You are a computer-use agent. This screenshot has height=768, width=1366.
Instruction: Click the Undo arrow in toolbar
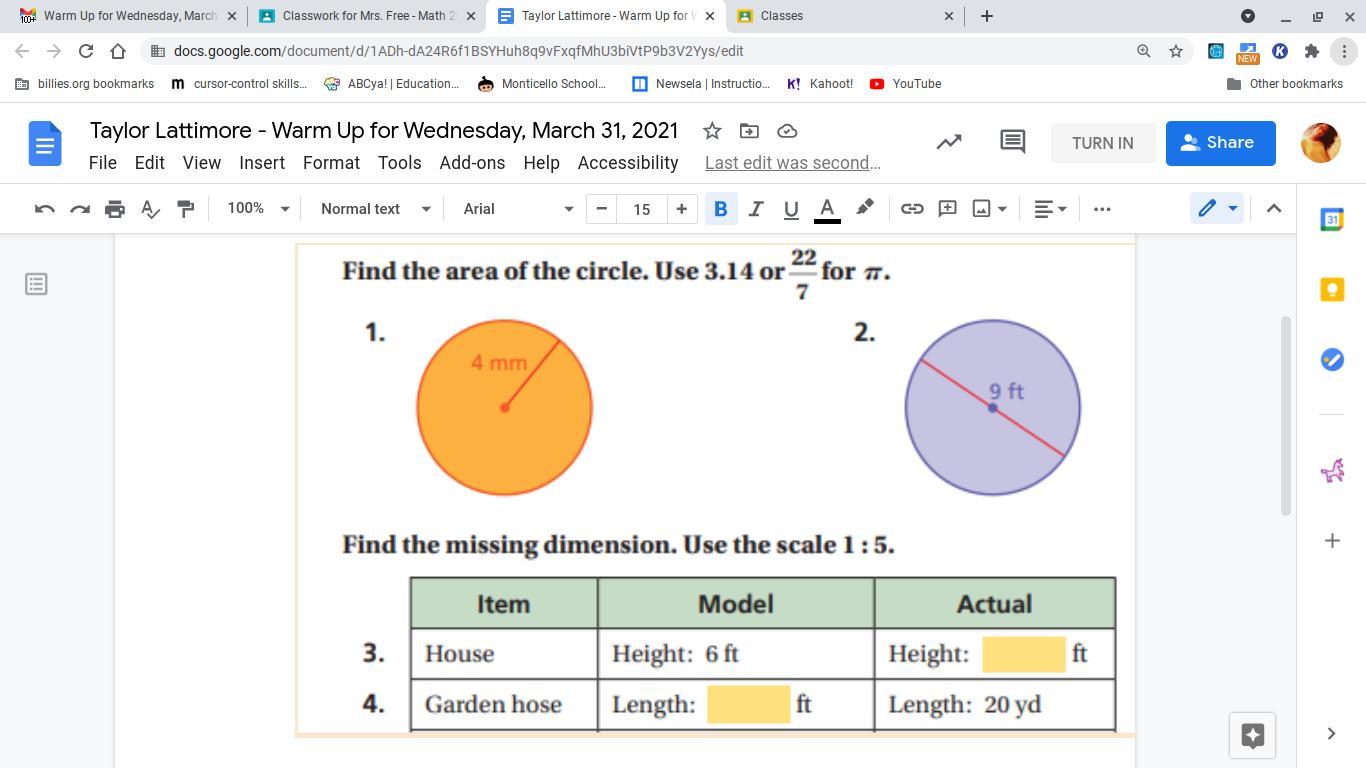44,209
